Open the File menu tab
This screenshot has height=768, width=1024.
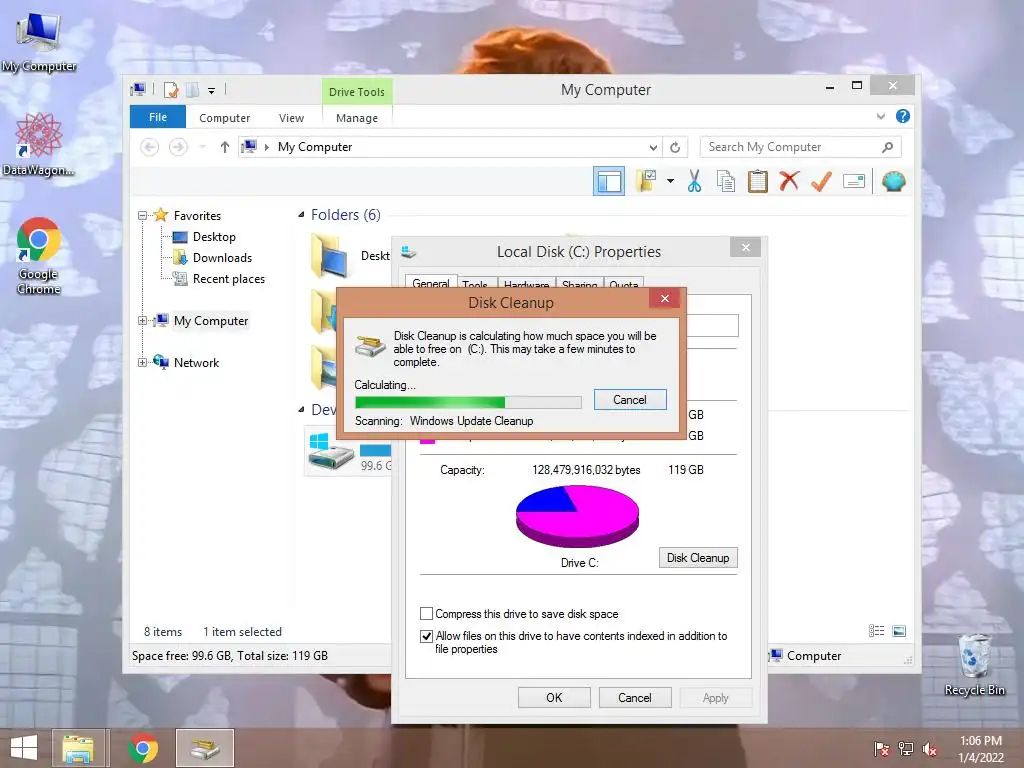point(158,117)
